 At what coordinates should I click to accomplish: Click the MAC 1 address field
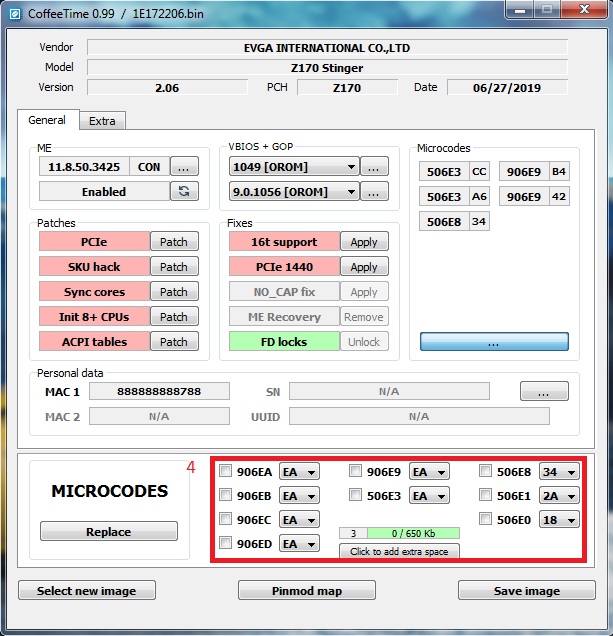[159, 391]
